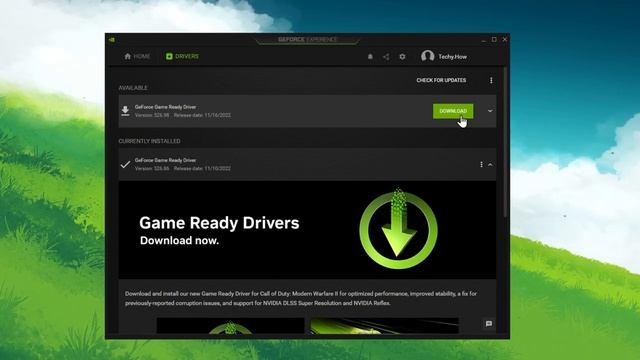The width and height of the screenshot is (640, 360).
Task: Close the GeForce Experience window
Action: coord(505,40)
